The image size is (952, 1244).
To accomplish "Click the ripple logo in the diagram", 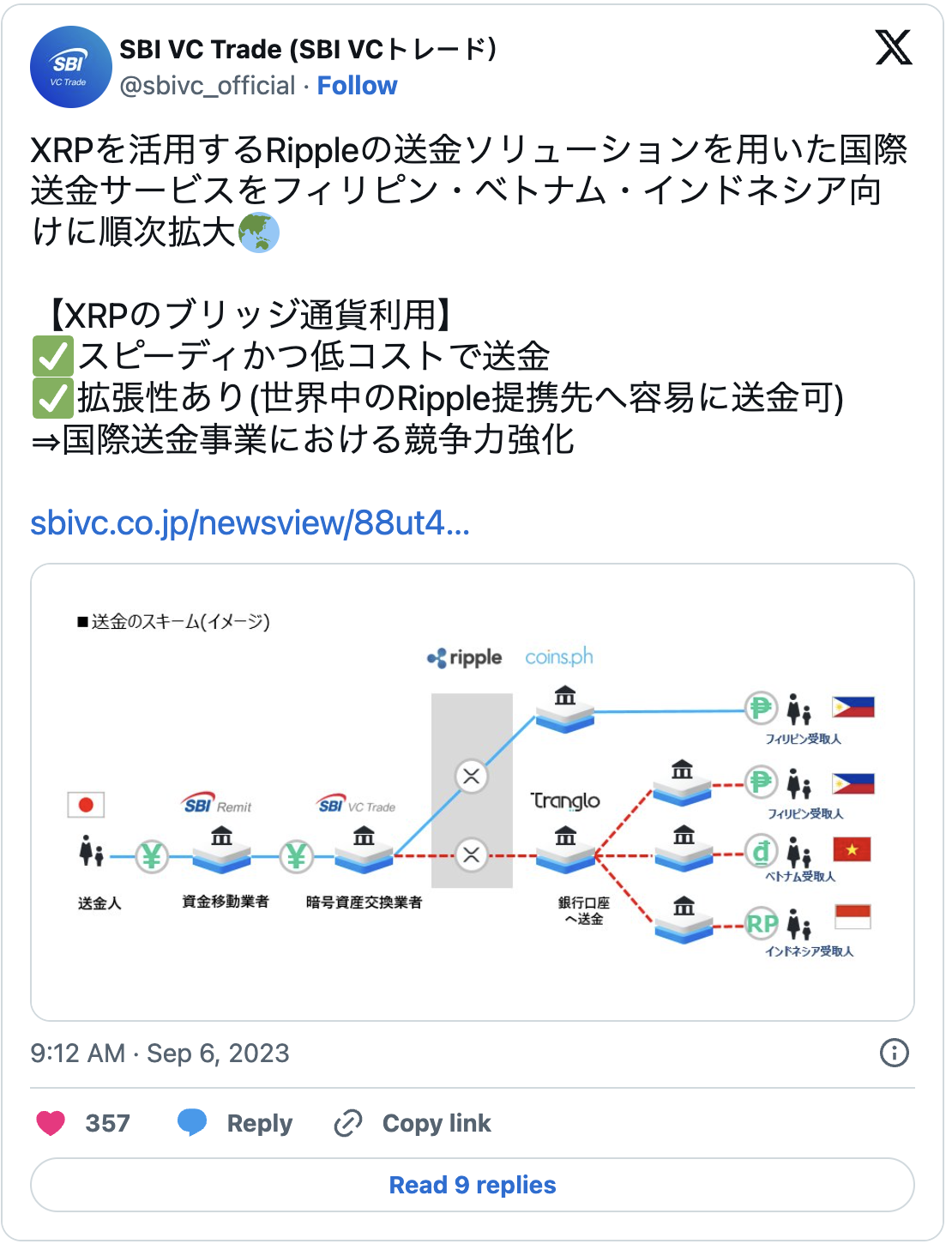I will (465, 658).
